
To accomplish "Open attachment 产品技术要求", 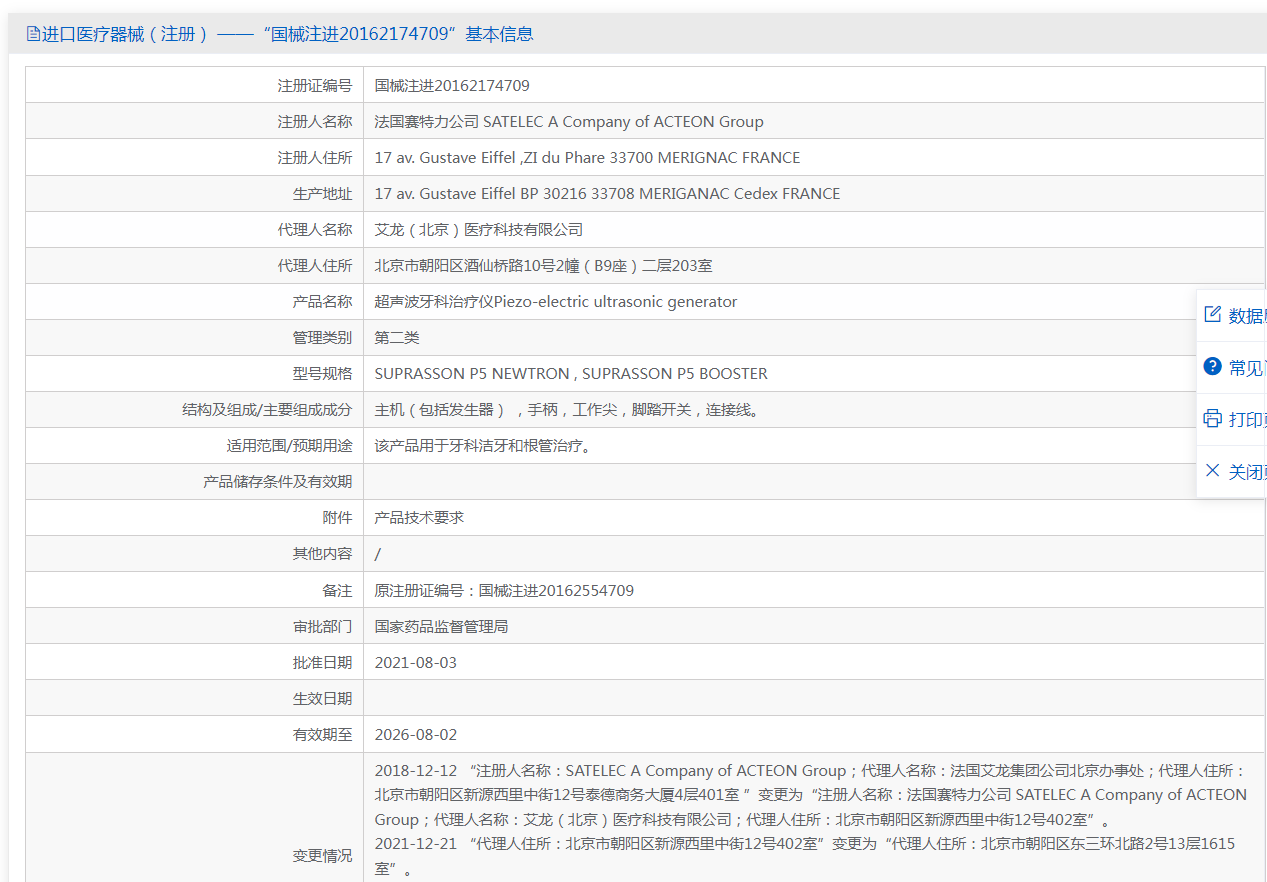I will [x=419, y=518].
